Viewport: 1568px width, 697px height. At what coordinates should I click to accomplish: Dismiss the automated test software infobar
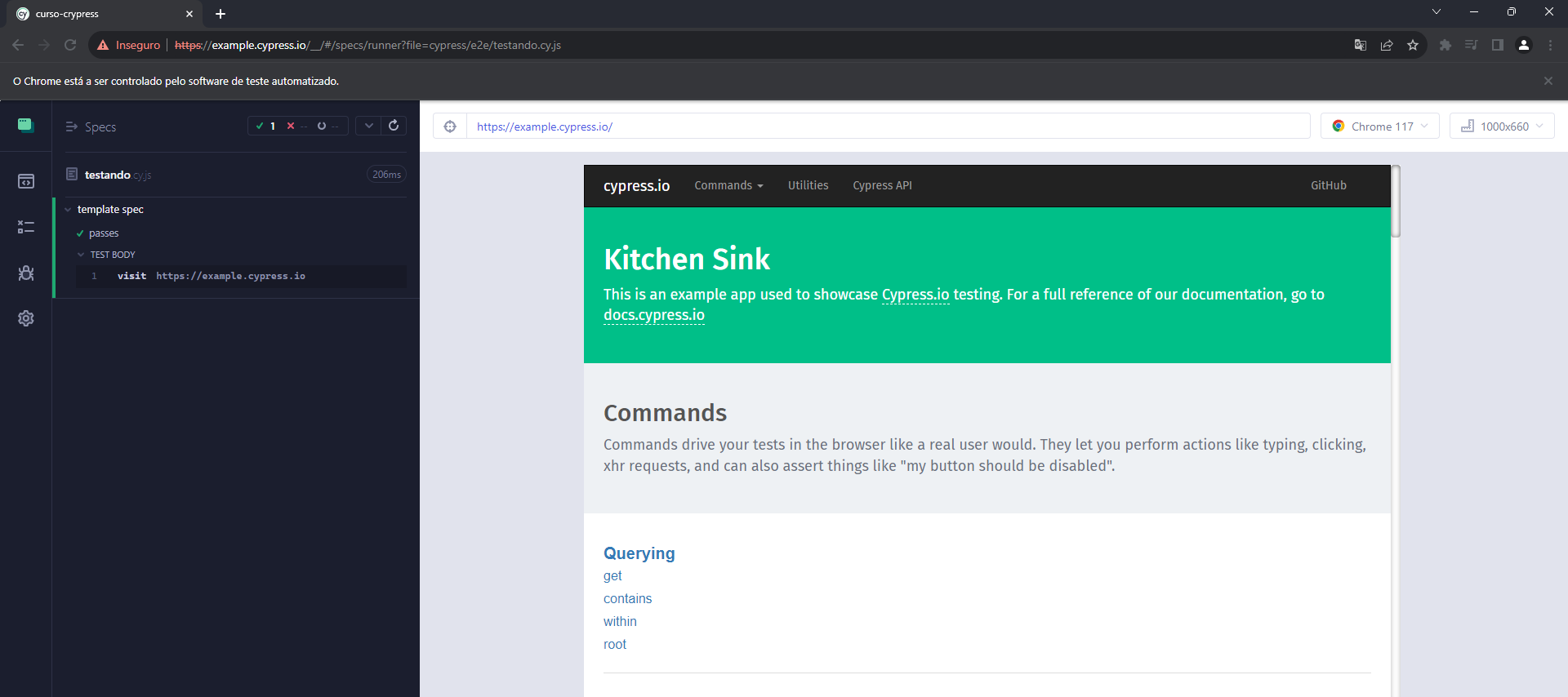tap(1548, 81)
